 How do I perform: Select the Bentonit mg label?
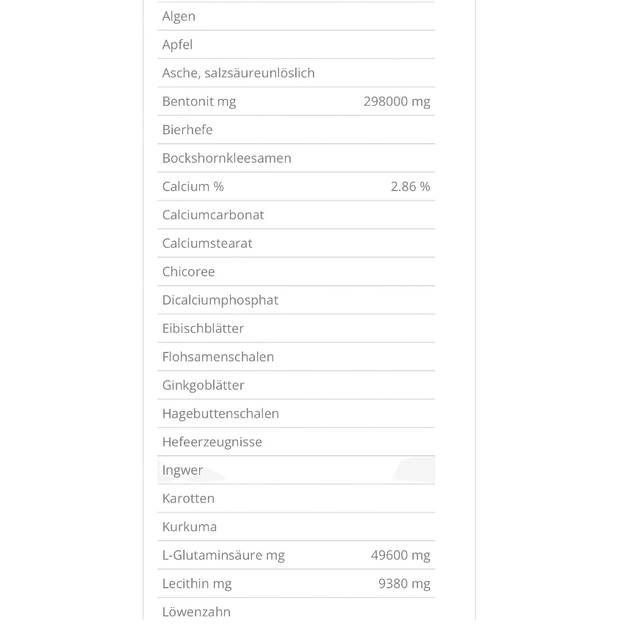click(x=199, y=101)
